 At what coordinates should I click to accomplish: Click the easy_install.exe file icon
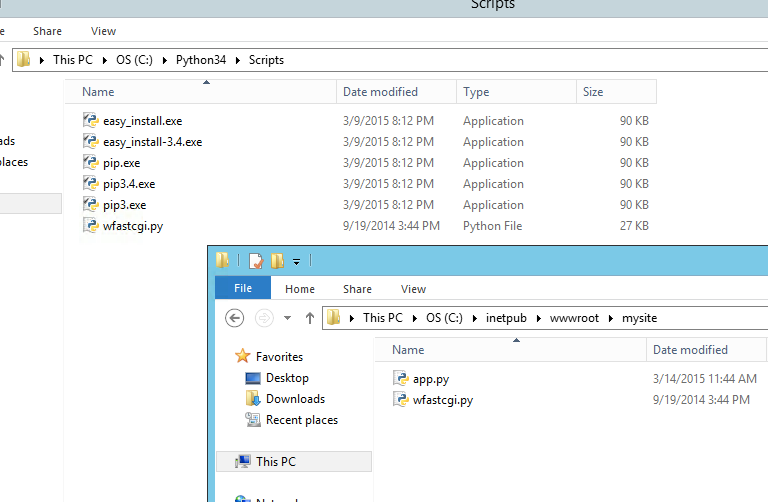(x=91, y=120)
